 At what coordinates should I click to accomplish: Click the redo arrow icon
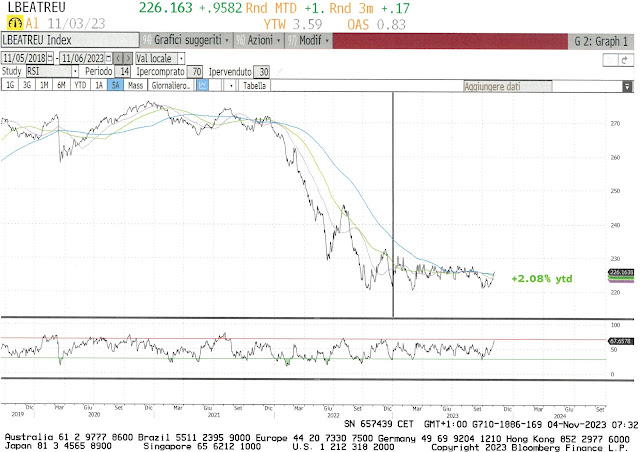[x=625, y=60]
